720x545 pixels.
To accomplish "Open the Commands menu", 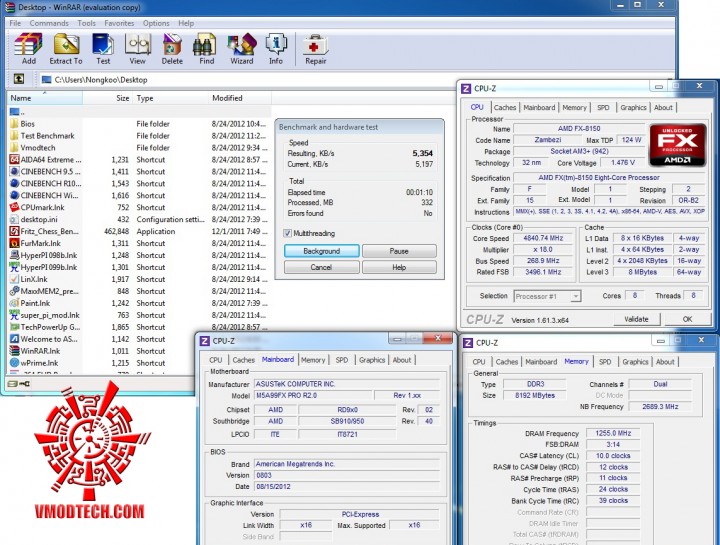I will coord(49,23).
